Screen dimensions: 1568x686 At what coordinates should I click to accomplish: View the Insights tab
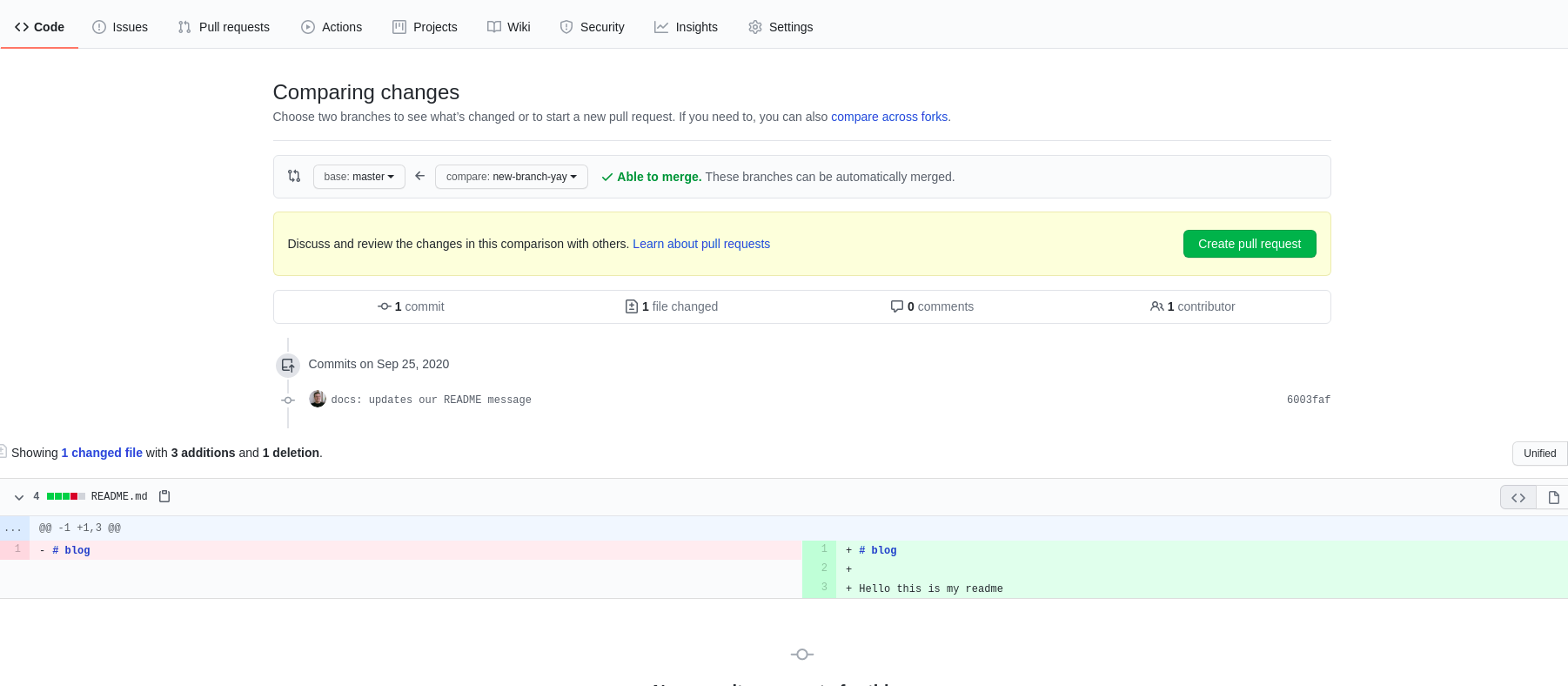point(687,27)
